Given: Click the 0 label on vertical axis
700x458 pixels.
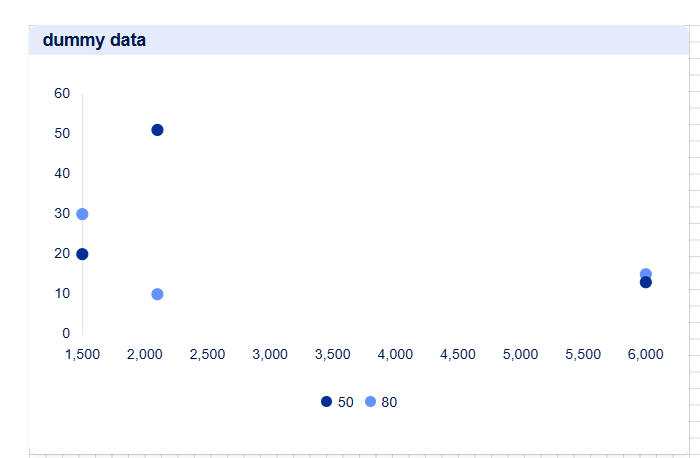Looking at the screenshot, I should click(66, 333).
